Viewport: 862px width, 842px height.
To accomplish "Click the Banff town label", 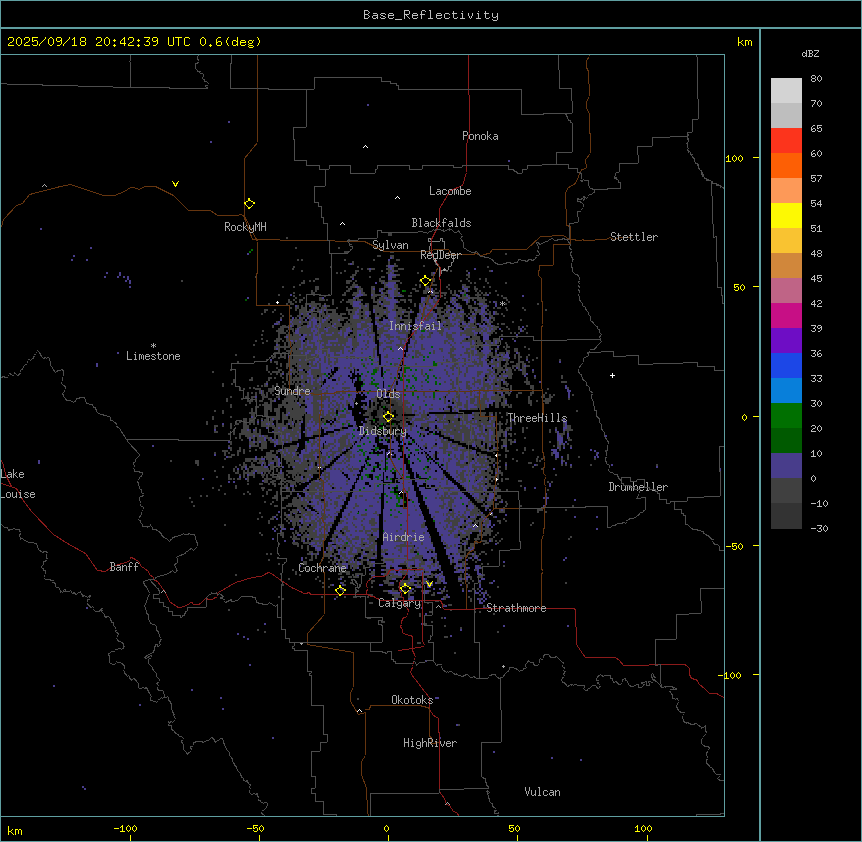I will click(x=124, y=567).
